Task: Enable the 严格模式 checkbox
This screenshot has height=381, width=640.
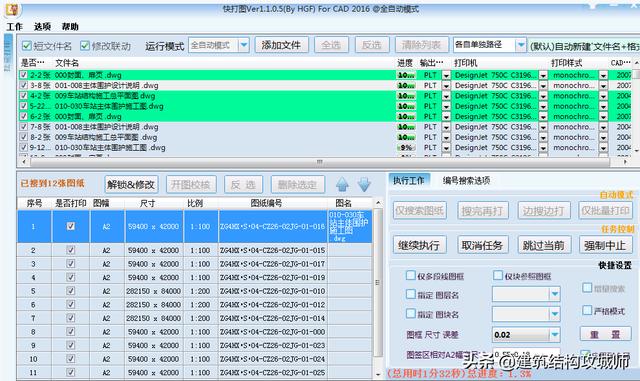Action: click(x=587, y=310)
